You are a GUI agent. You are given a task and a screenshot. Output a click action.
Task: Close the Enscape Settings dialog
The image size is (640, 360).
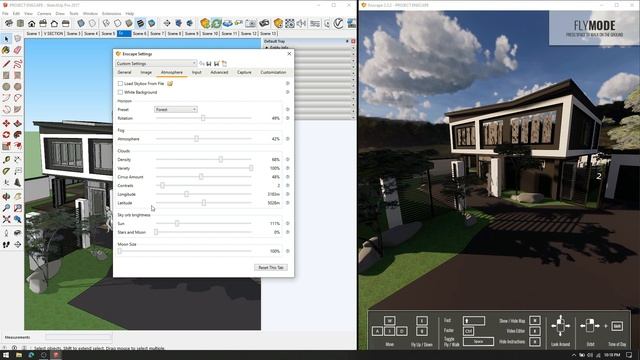tap(289, 53)
